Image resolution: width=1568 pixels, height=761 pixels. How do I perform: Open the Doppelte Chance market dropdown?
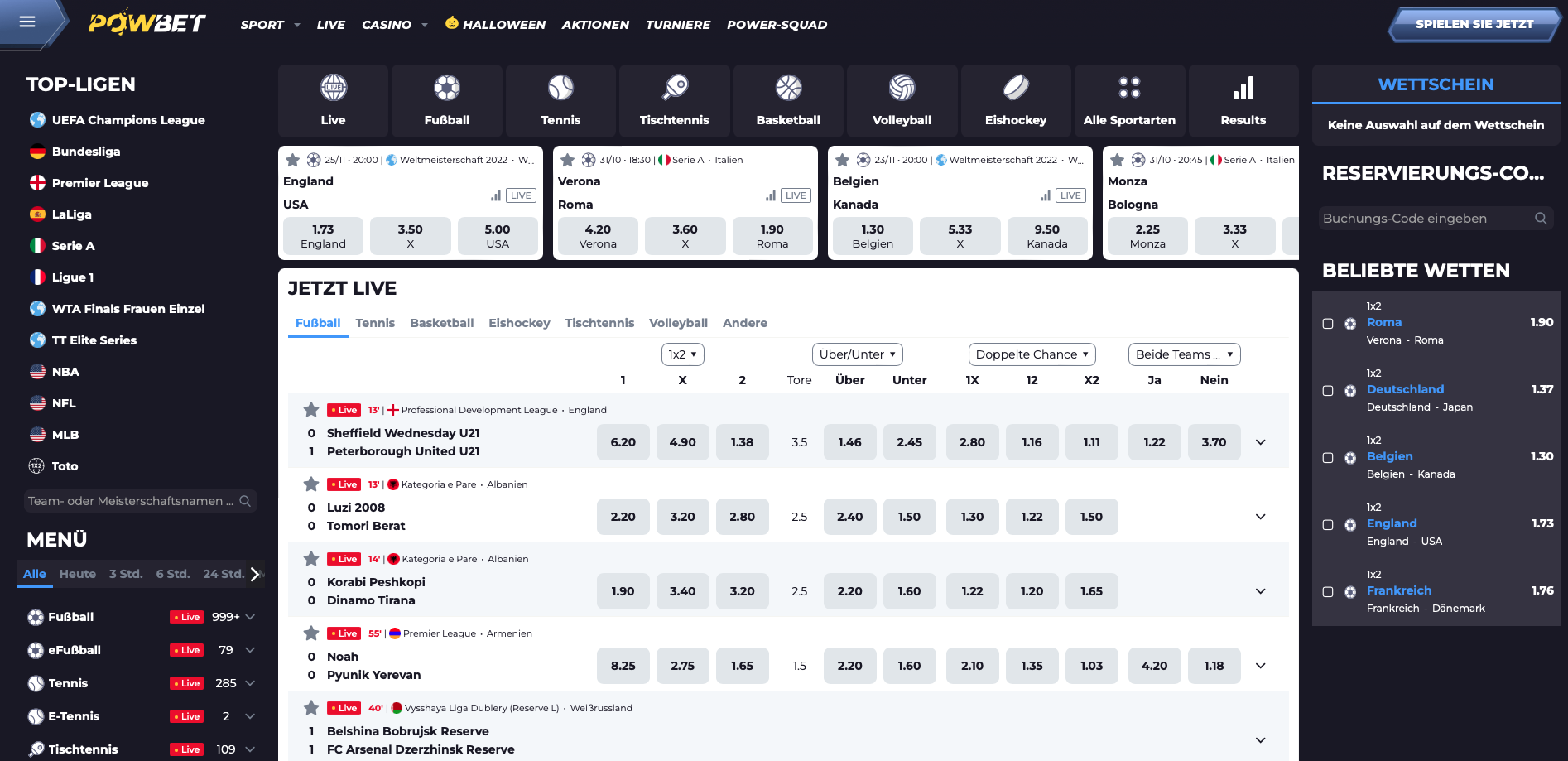[x=1032, y=354]
